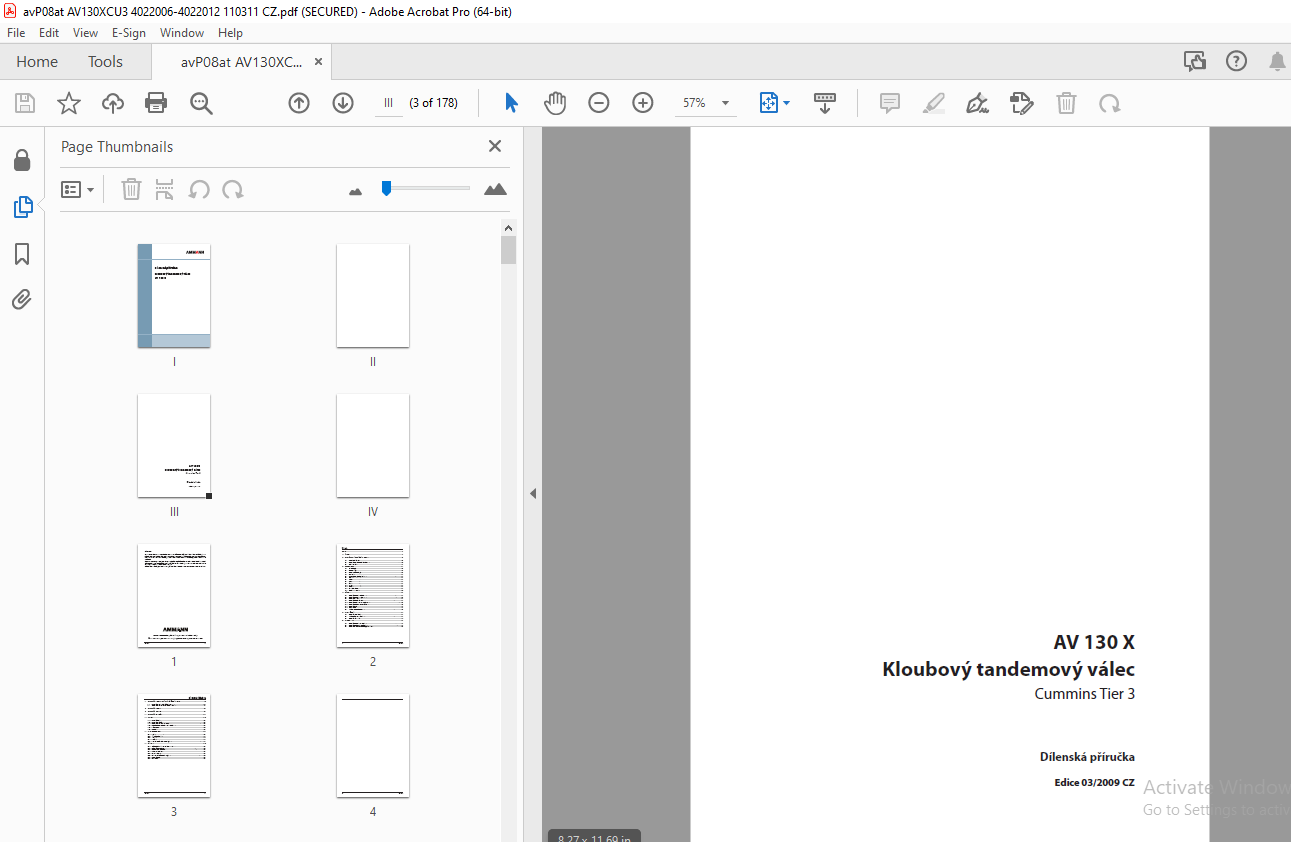Image resolution: width=1291 pixels, height=842 pixels.
Task: Open security lock panel in sidebar
Action: pyautogui.click(x=22, y=160)
